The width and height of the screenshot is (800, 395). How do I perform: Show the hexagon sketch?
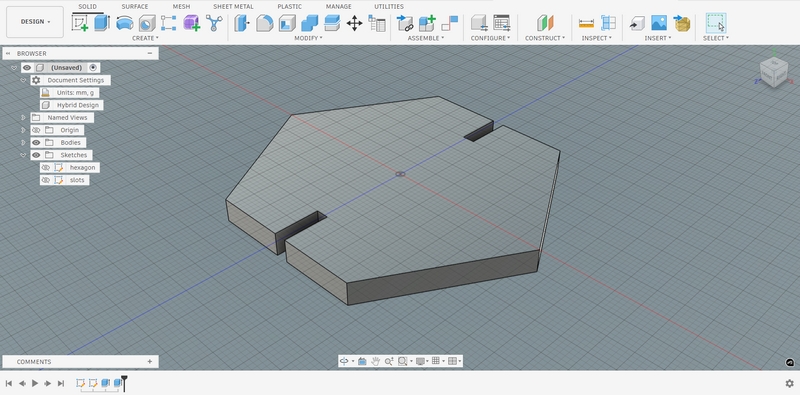tap(45, 167)
